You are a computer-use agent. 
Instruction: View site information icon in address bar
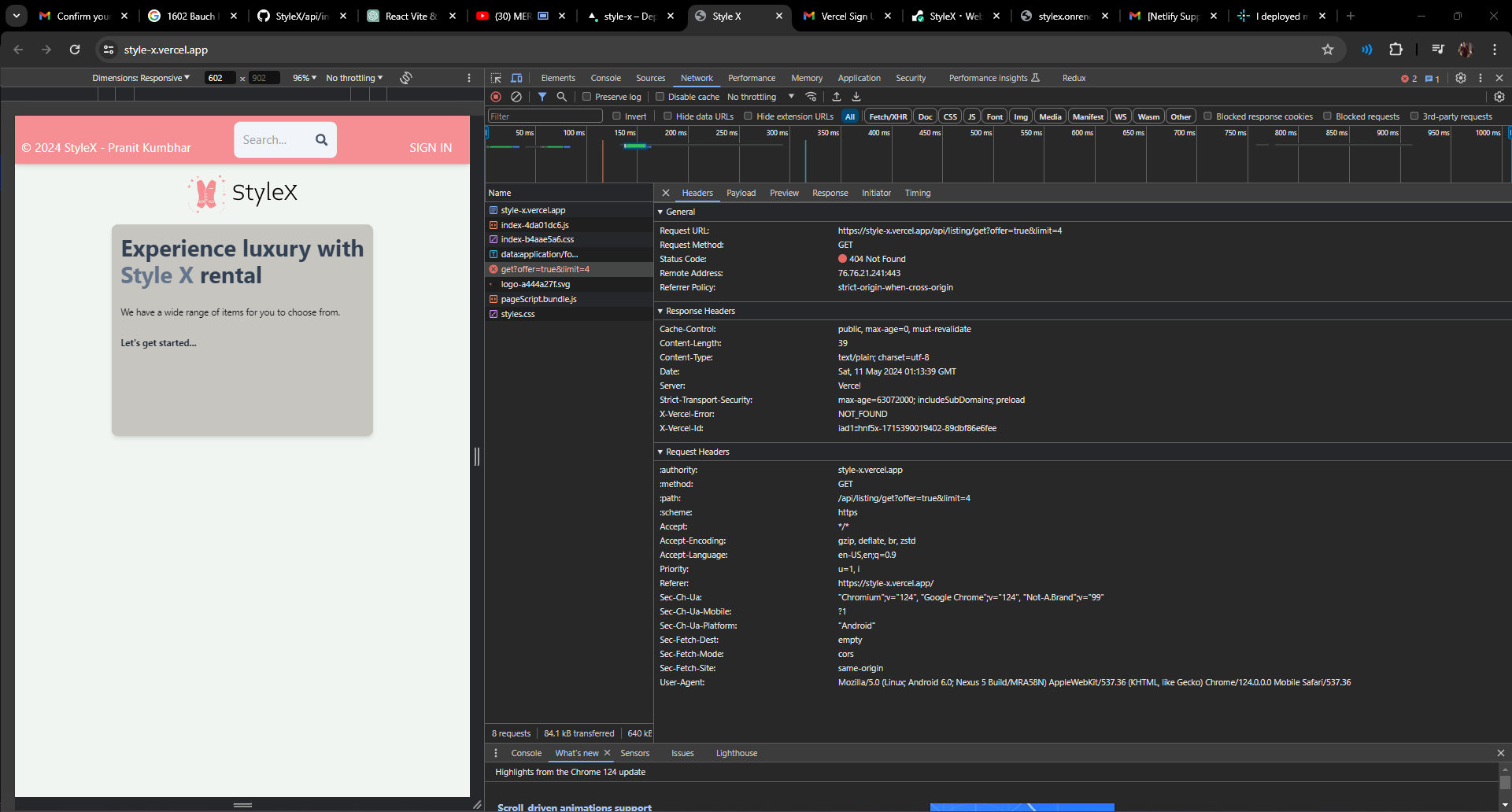(x=109, y=50)
